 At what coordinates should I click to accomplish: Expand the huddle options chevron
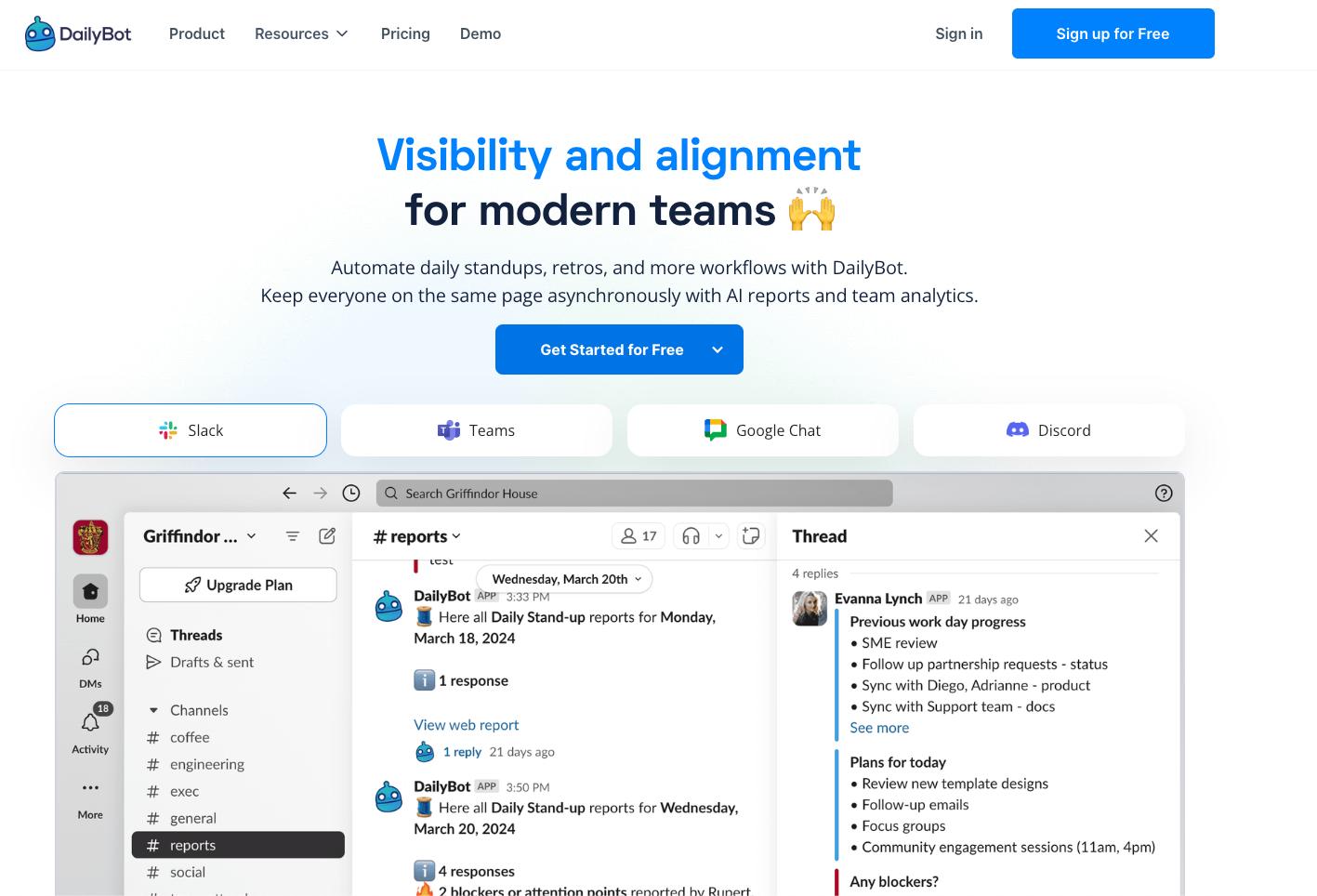(718, 536)
